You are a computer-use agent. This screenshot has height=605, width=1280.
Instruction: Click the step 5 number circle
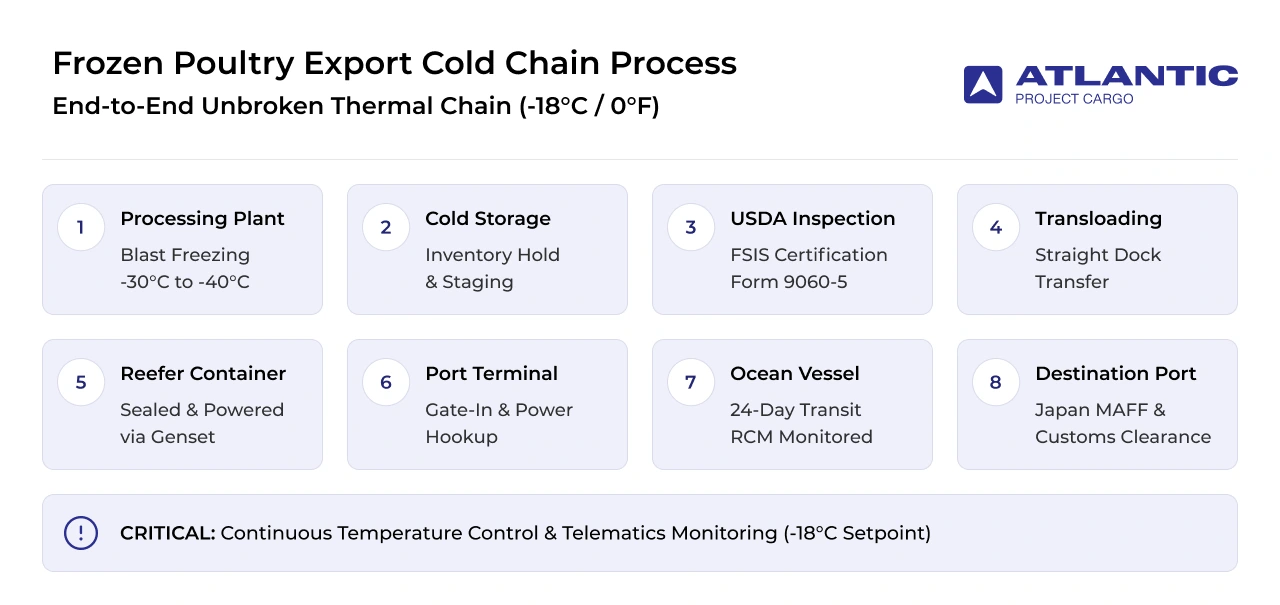81,383
